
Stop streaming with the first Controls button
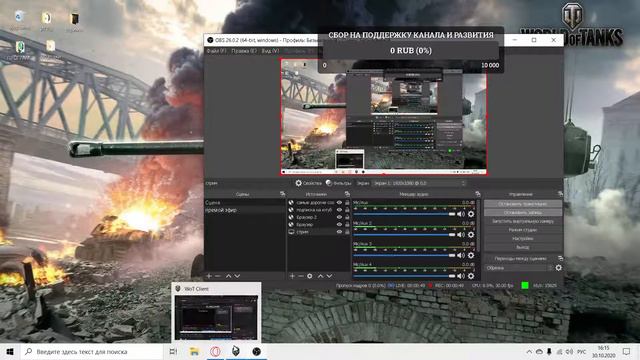pyautogui.click(x=522, y=204)
